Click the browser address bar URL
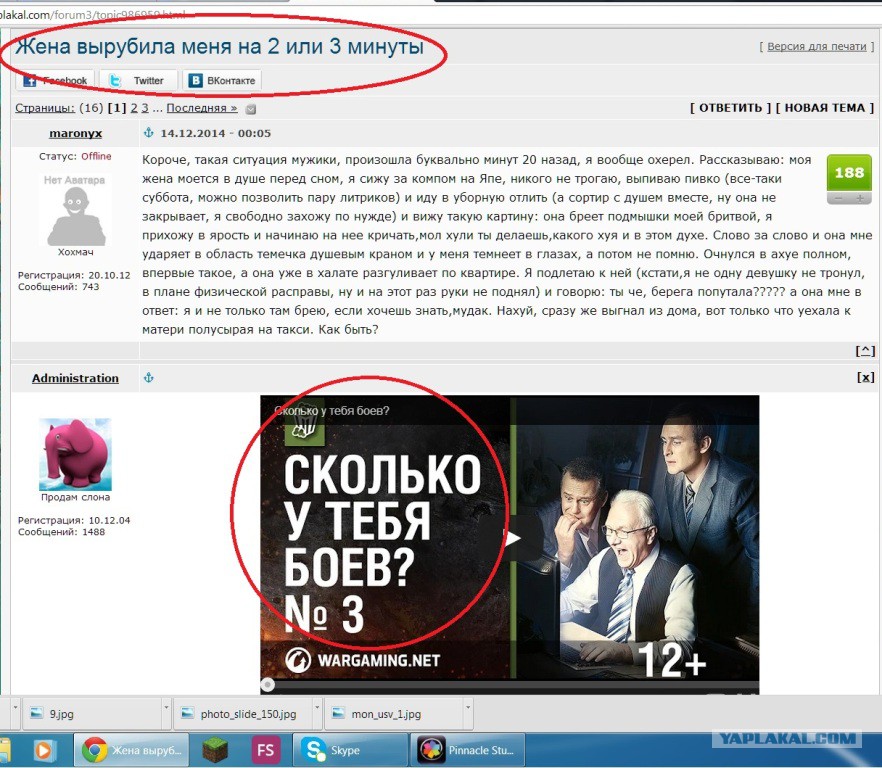882x768 pixels. click(x=93, y=15)
